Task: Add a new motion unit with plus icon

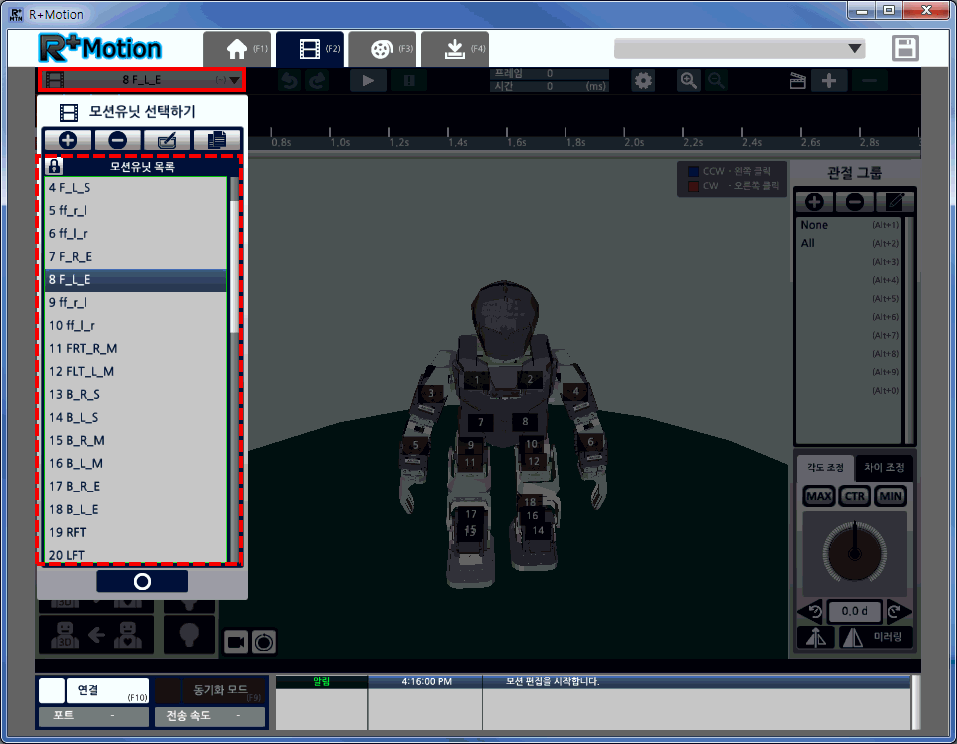Action: 67,141
